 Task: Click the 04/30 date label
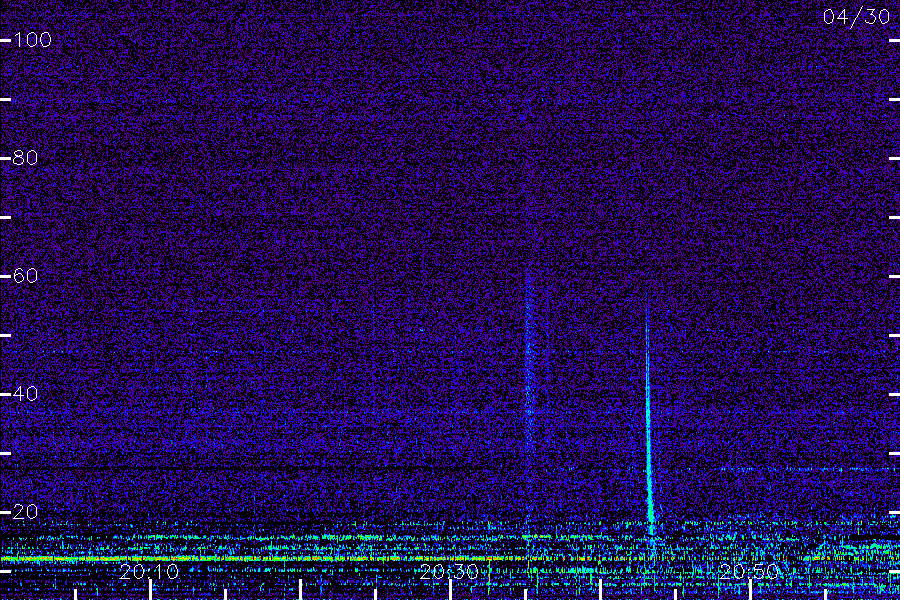click(x=856, y=17)
